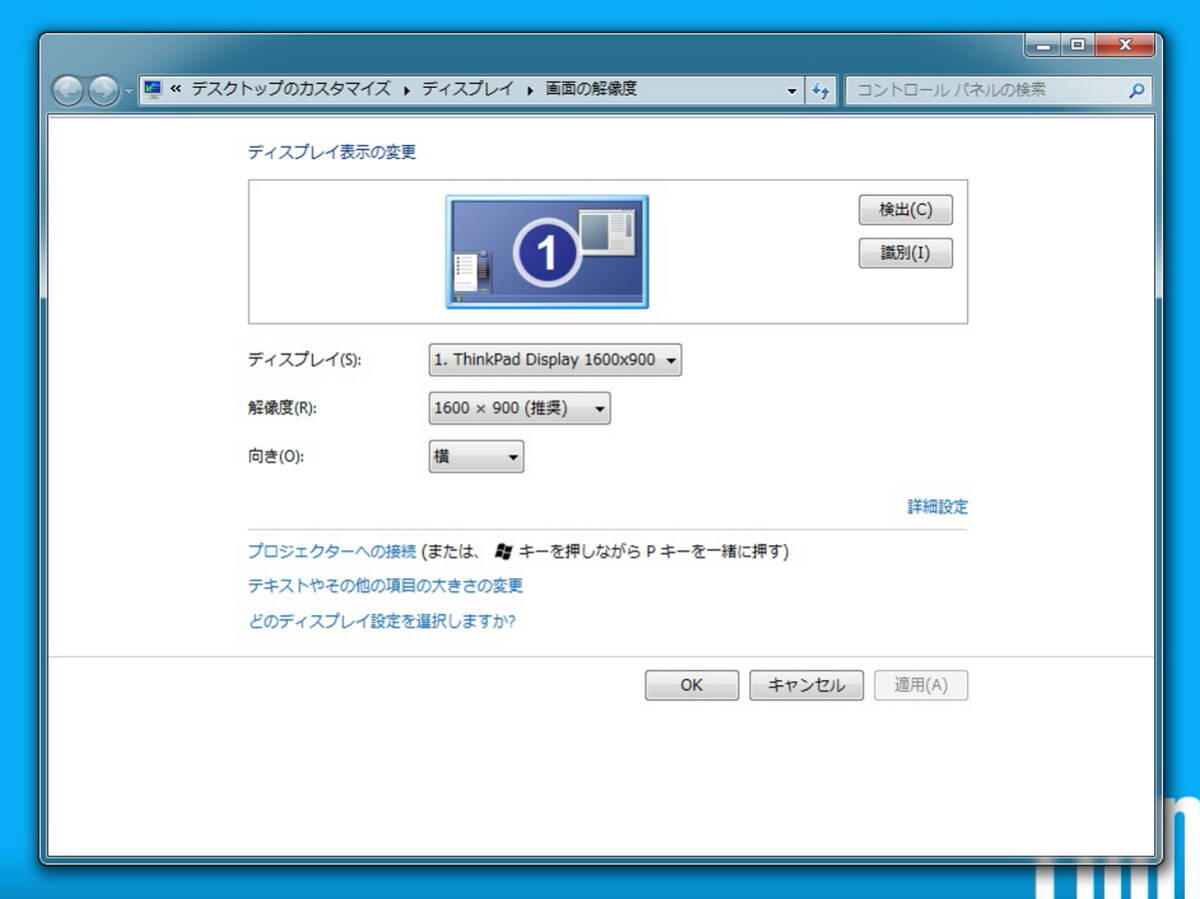Minimize the window
1200x899 pixels.
click(x=1043, y=45)
